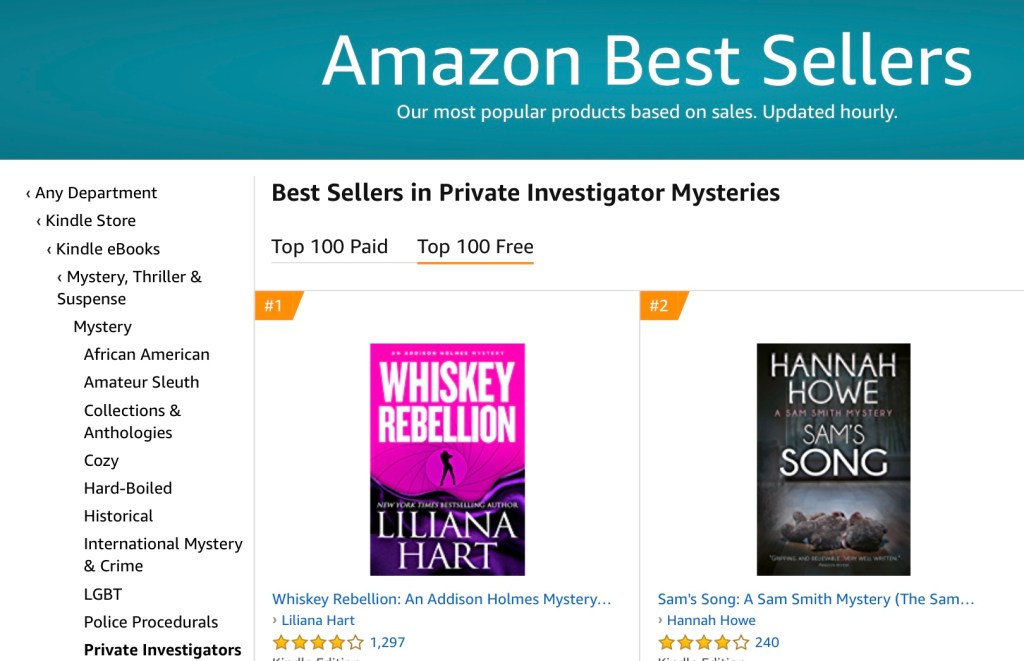The width and height of the screenshot is (1024, 661).
Task: Open the Whiskey Rebellion title link
Action: (441, 599)
